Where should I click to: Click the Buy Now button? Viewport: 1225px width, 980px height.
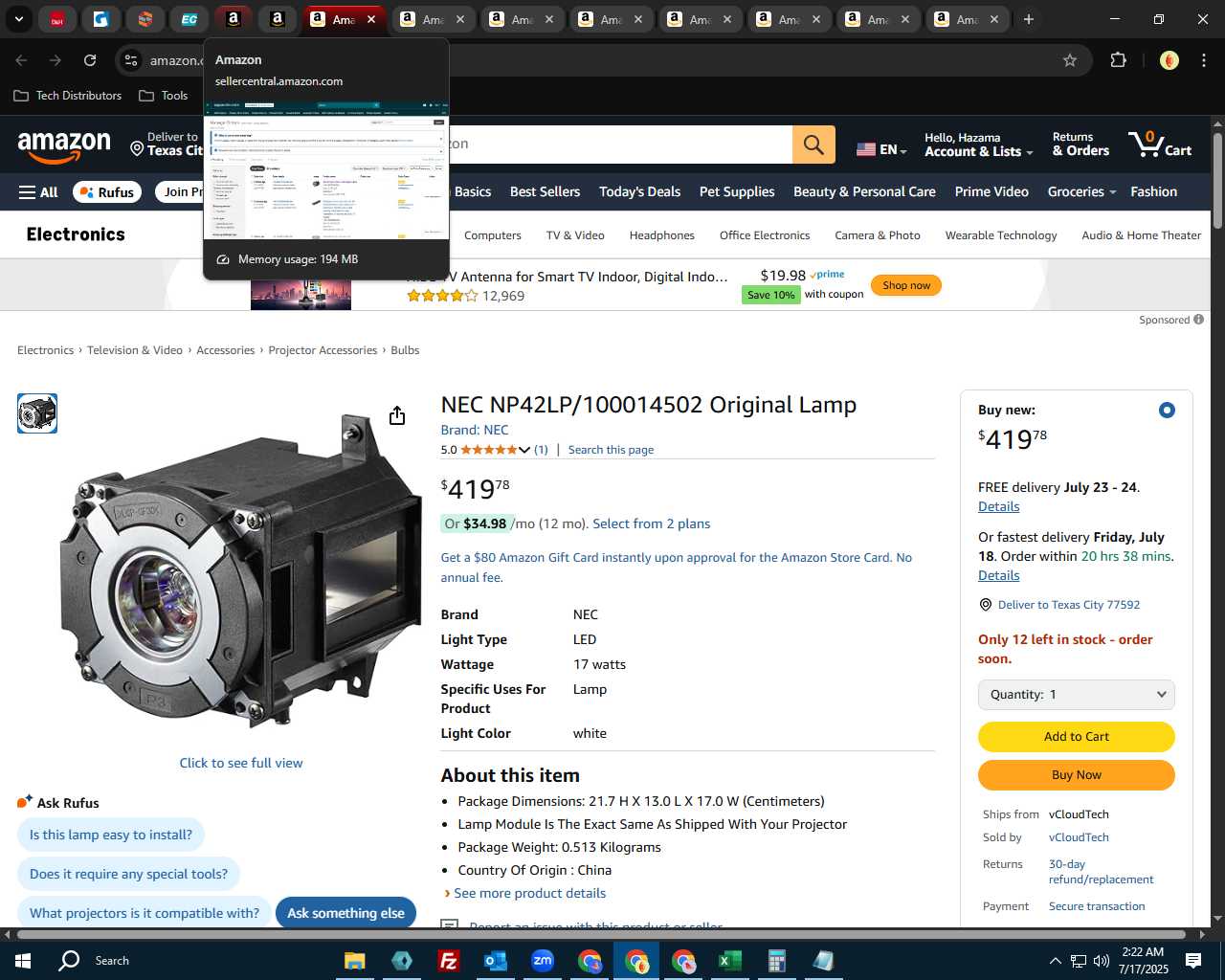pyautogui.click(x=1076, y=775)
